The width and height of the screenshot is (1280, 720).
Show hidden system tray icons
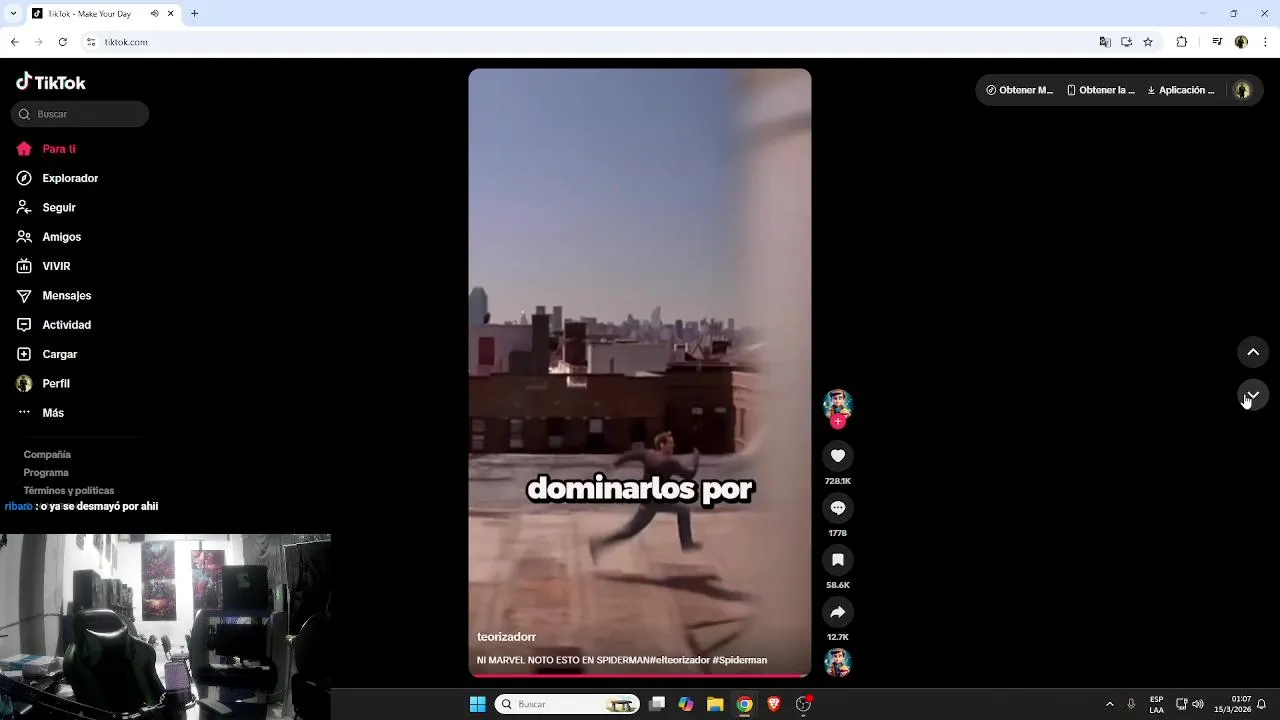(1109, 704)
